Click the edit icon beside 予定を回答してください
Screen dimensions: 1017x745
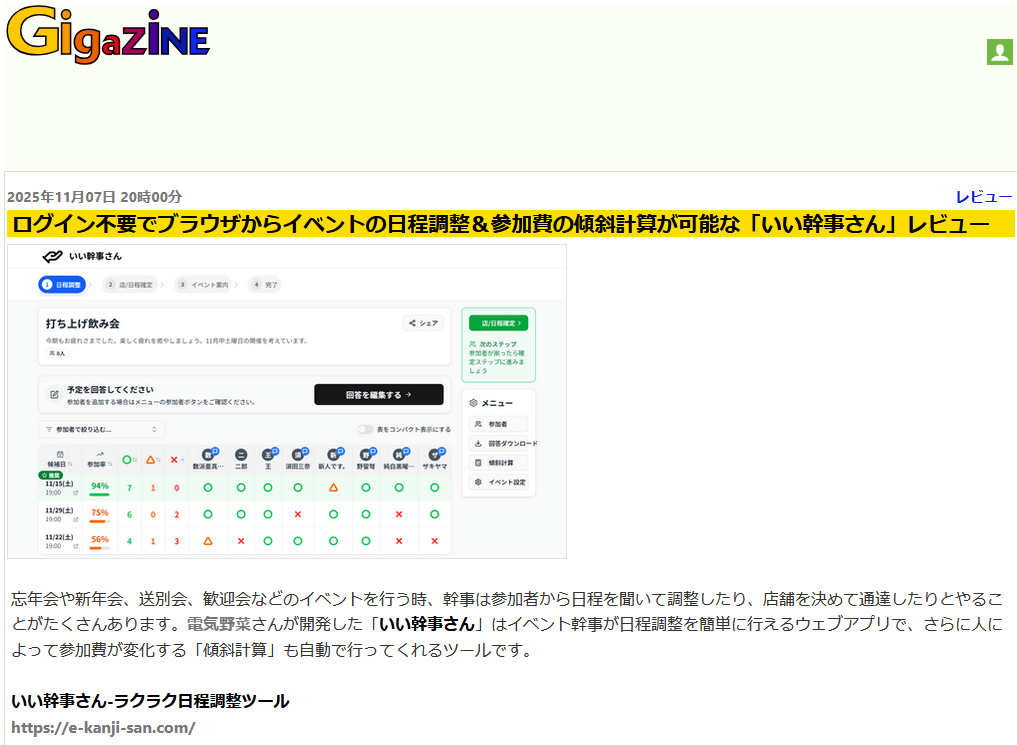click(54, 394)
